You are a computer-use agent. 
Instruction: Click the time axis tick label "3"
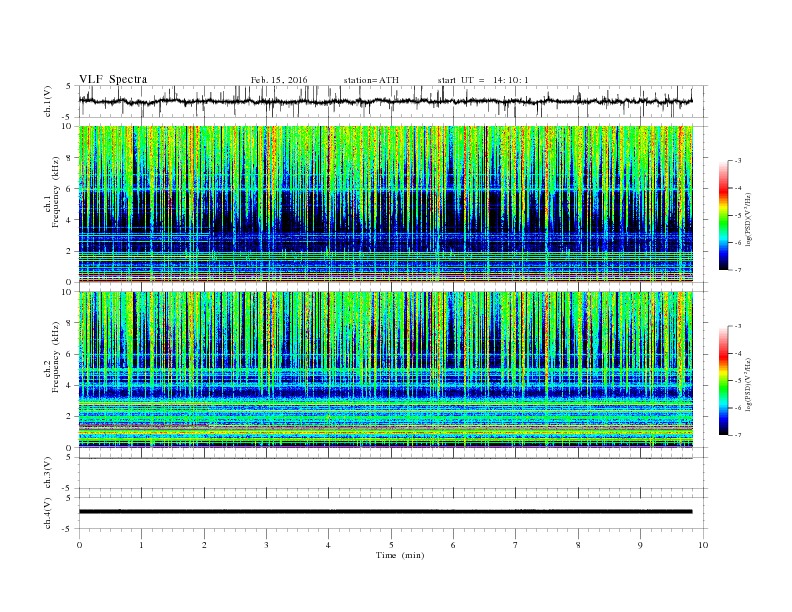pyautogui.click(x=266, y=545)
